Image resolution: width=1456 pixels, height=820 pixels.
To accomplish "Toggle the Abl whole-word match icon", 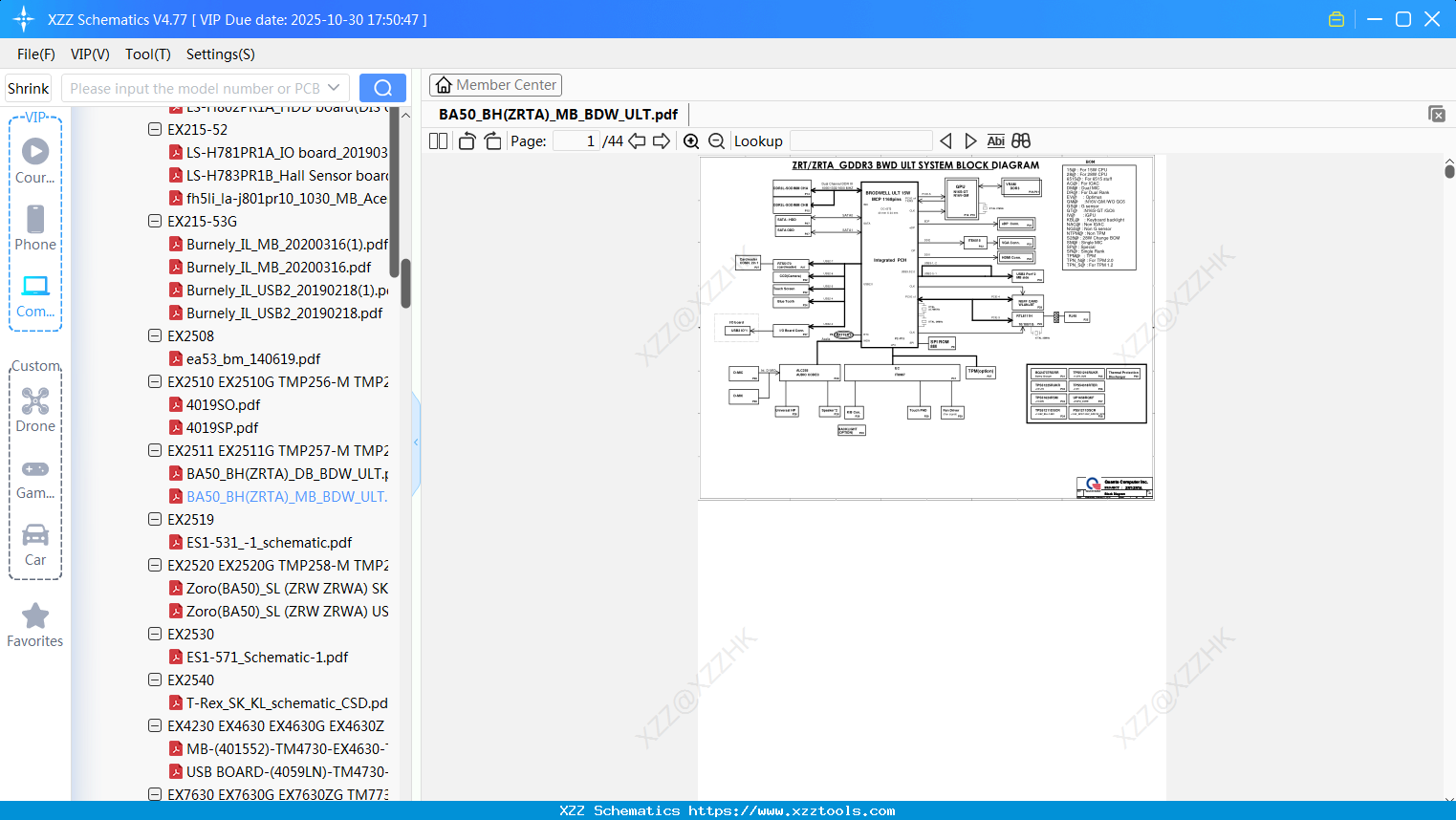I will point(995,141).
